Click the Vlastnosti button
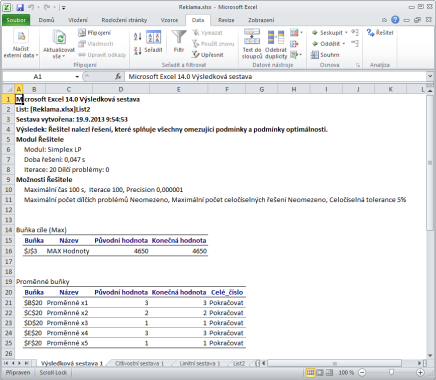This screenshot has width=436, height=380. click(x=96, y=44)
